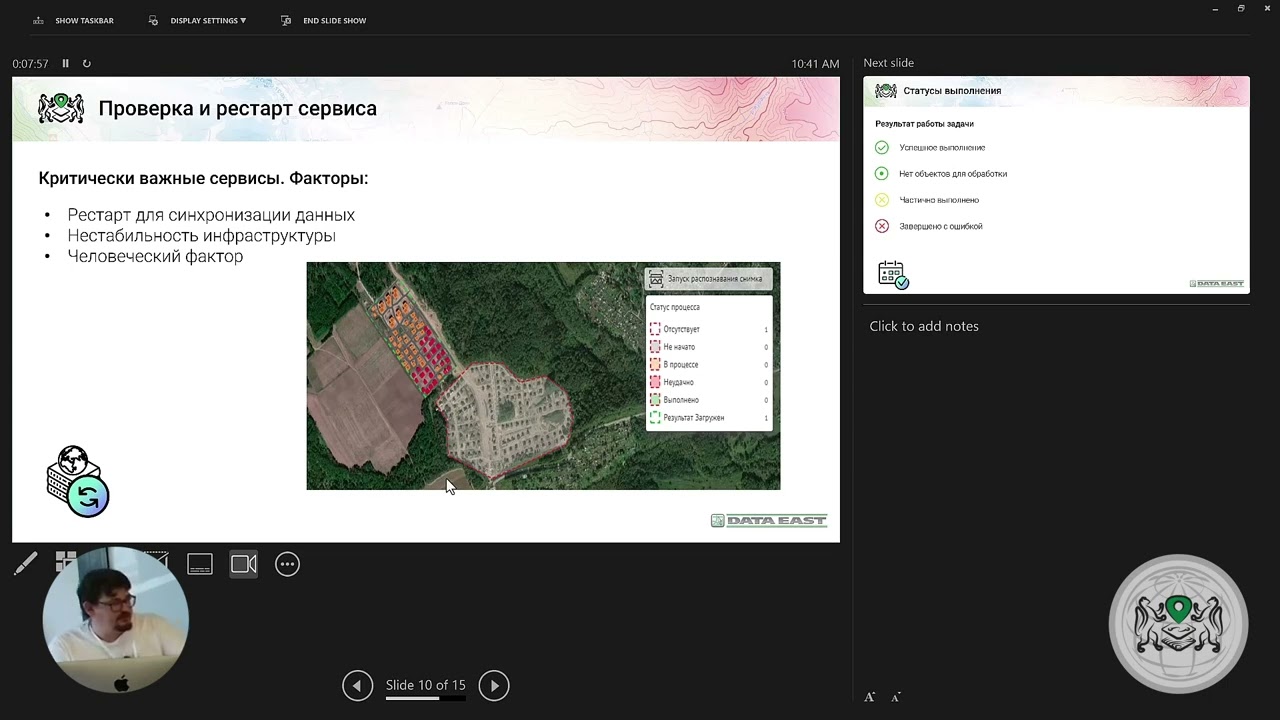Select the next slide preview thumbnail
This screenshot has width=1280, height=720.
(x=1056, y=185)
